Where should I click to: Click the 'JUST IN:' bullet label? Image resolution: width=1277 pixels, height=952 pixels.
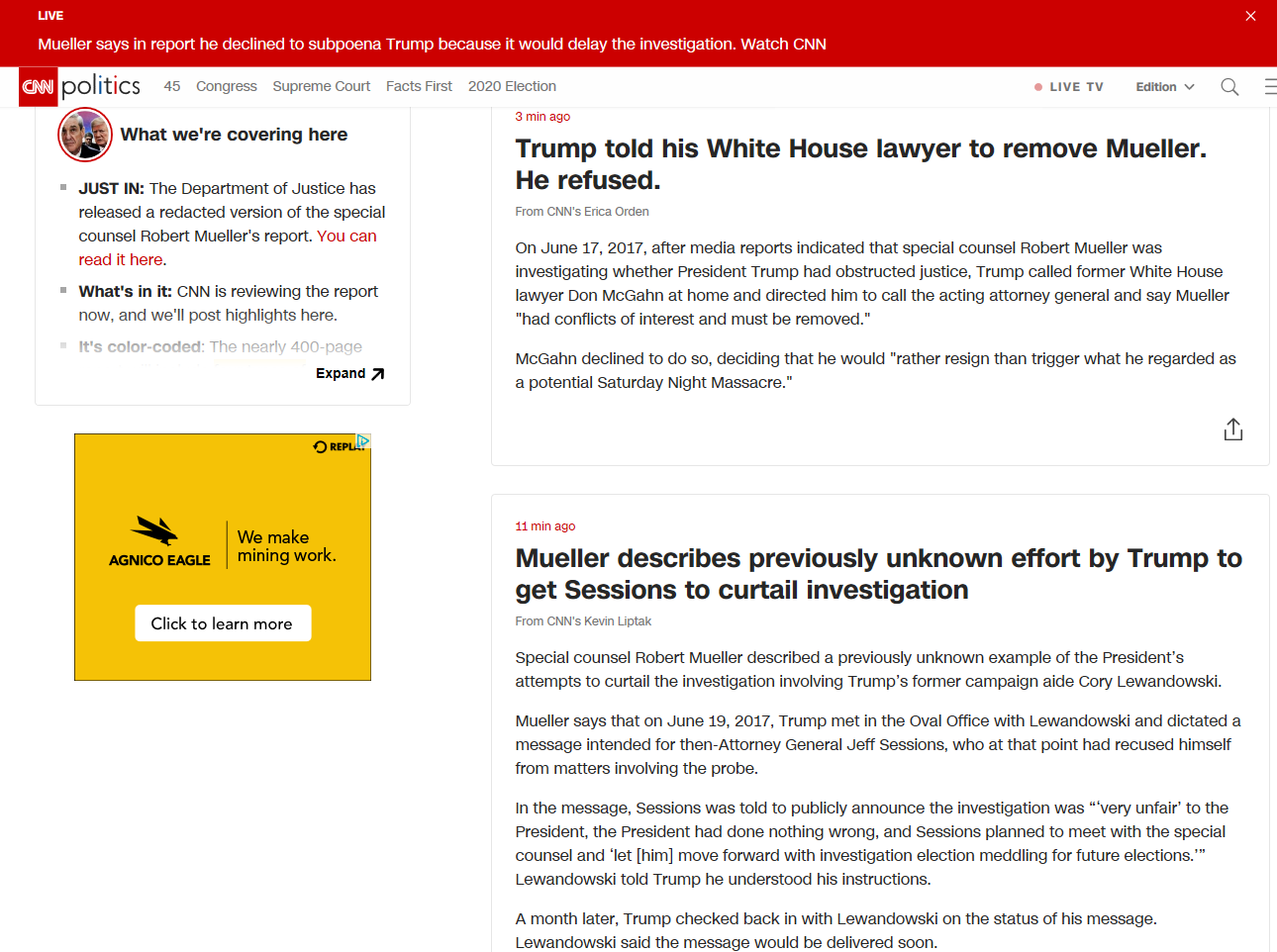click(x=111, y=188)
